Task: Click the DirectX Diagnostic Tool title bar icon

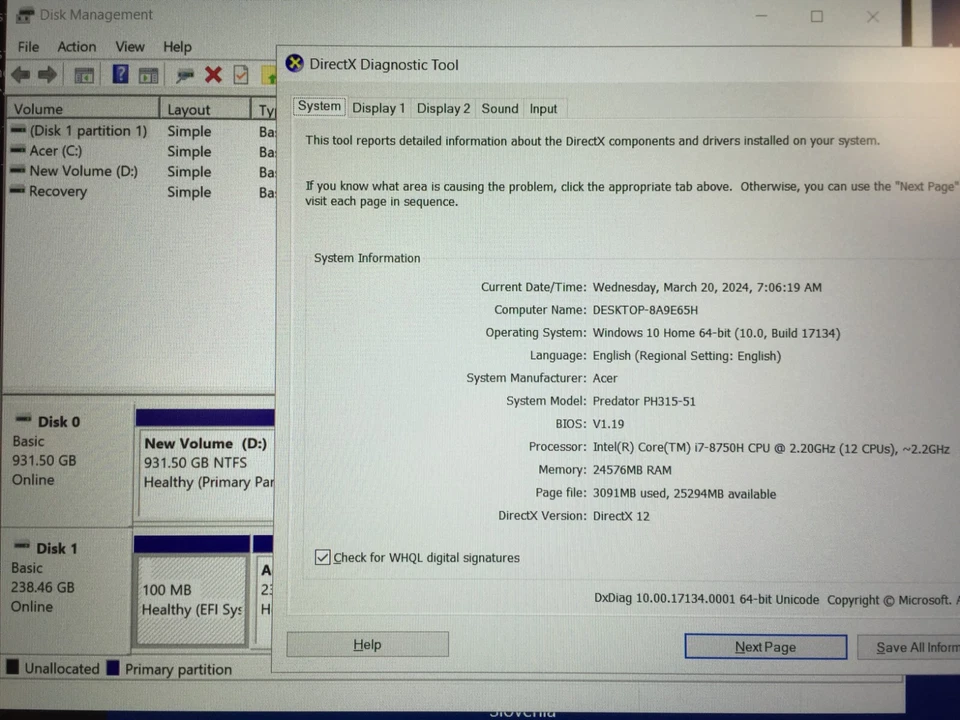Action: click(294, 63)
